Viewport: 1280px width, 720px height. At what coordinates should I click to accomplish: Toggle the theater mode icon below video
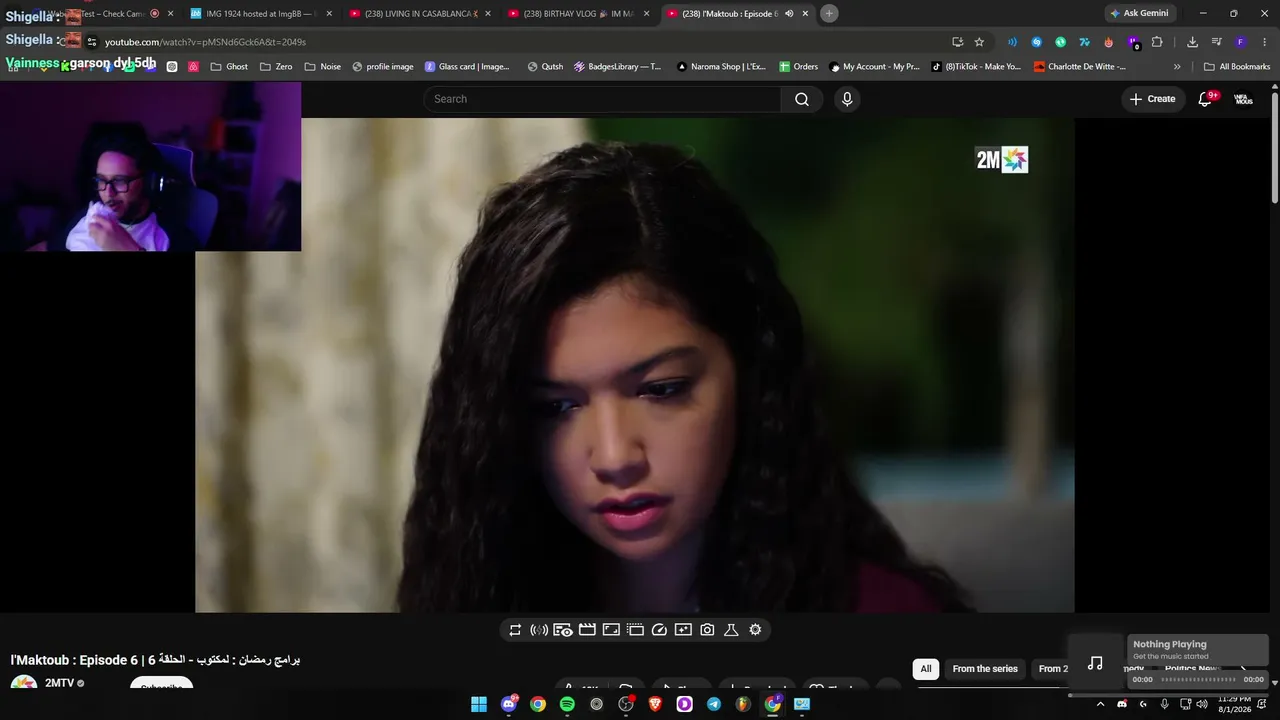tap(611, 630)
